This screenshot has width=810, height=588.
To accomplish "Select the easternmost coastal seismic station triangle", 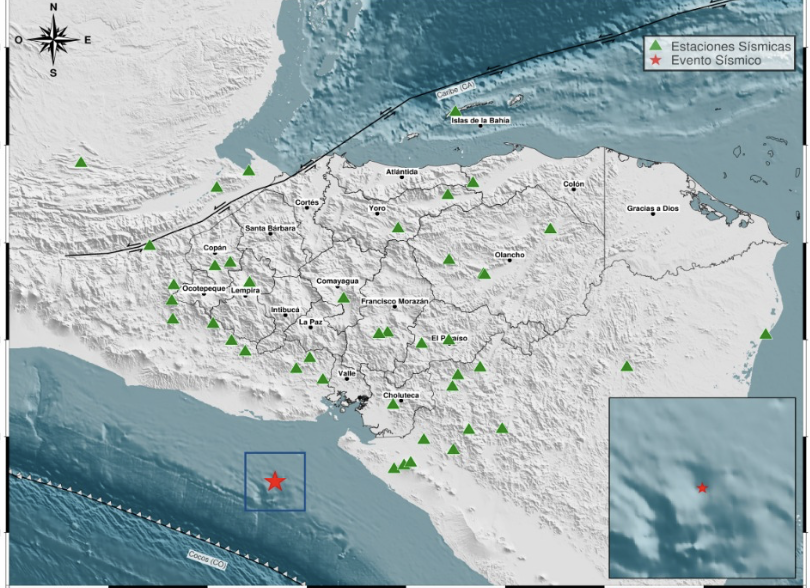I will (765, 335).
